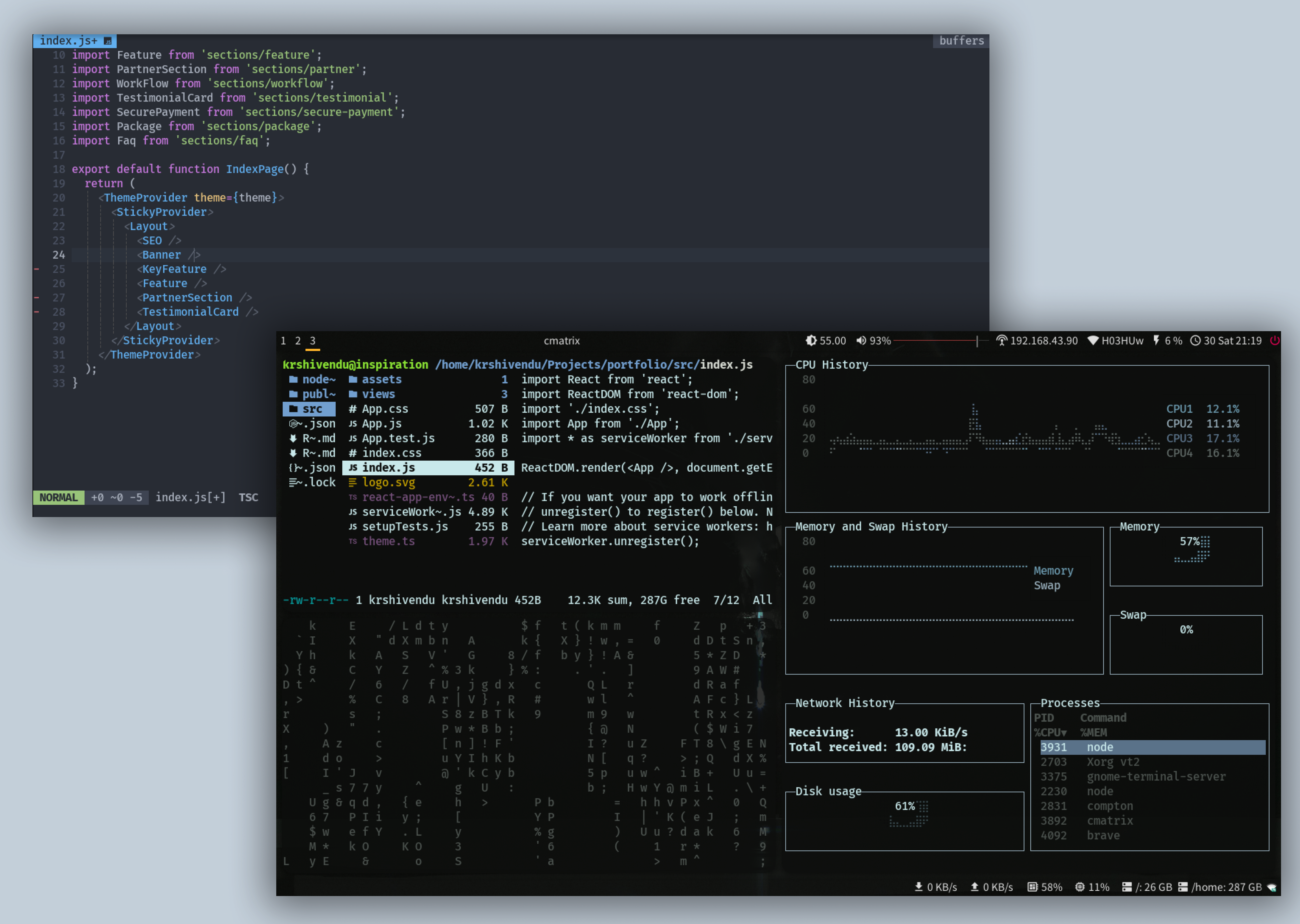
Task: Click the memory usage icon showing 58%
Action: pos(1033,887)
